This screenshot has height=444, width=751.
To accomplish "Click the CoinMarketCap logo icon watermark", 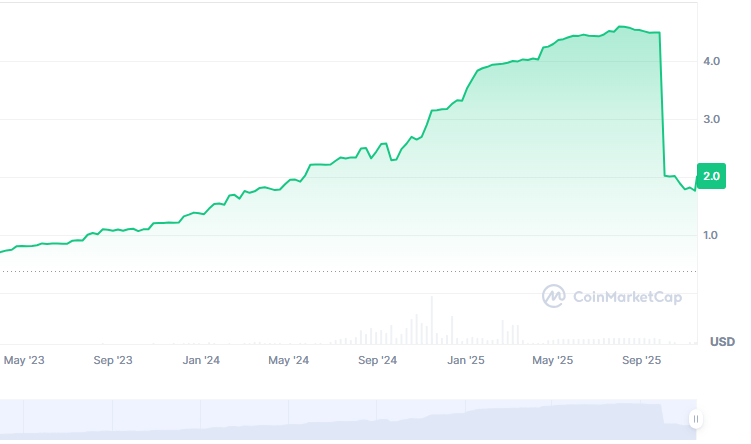I will coord(554,296).
